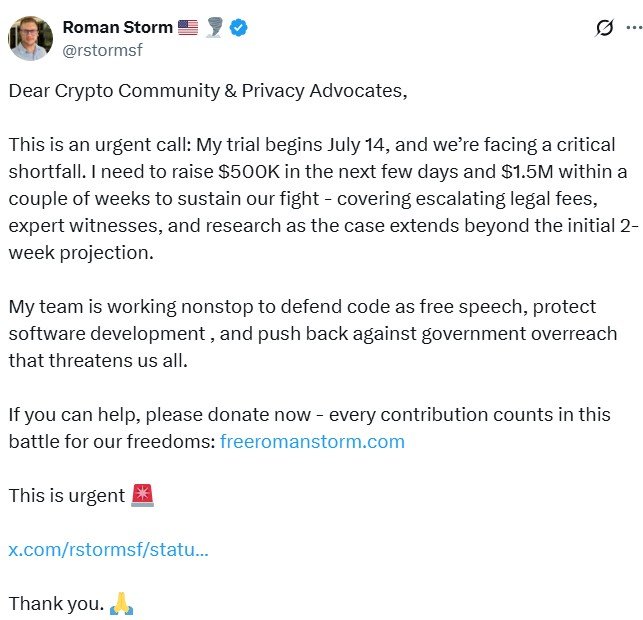Click the "My team is working nonstop" paragraph
The height and width of the screenshot is (620, 643).
[312, 333]
